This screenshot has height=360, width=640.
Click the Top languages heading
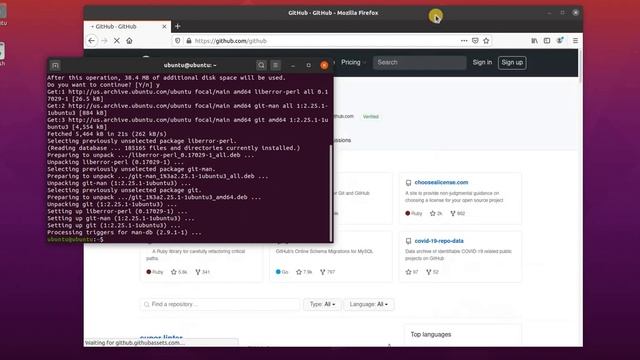431,334
